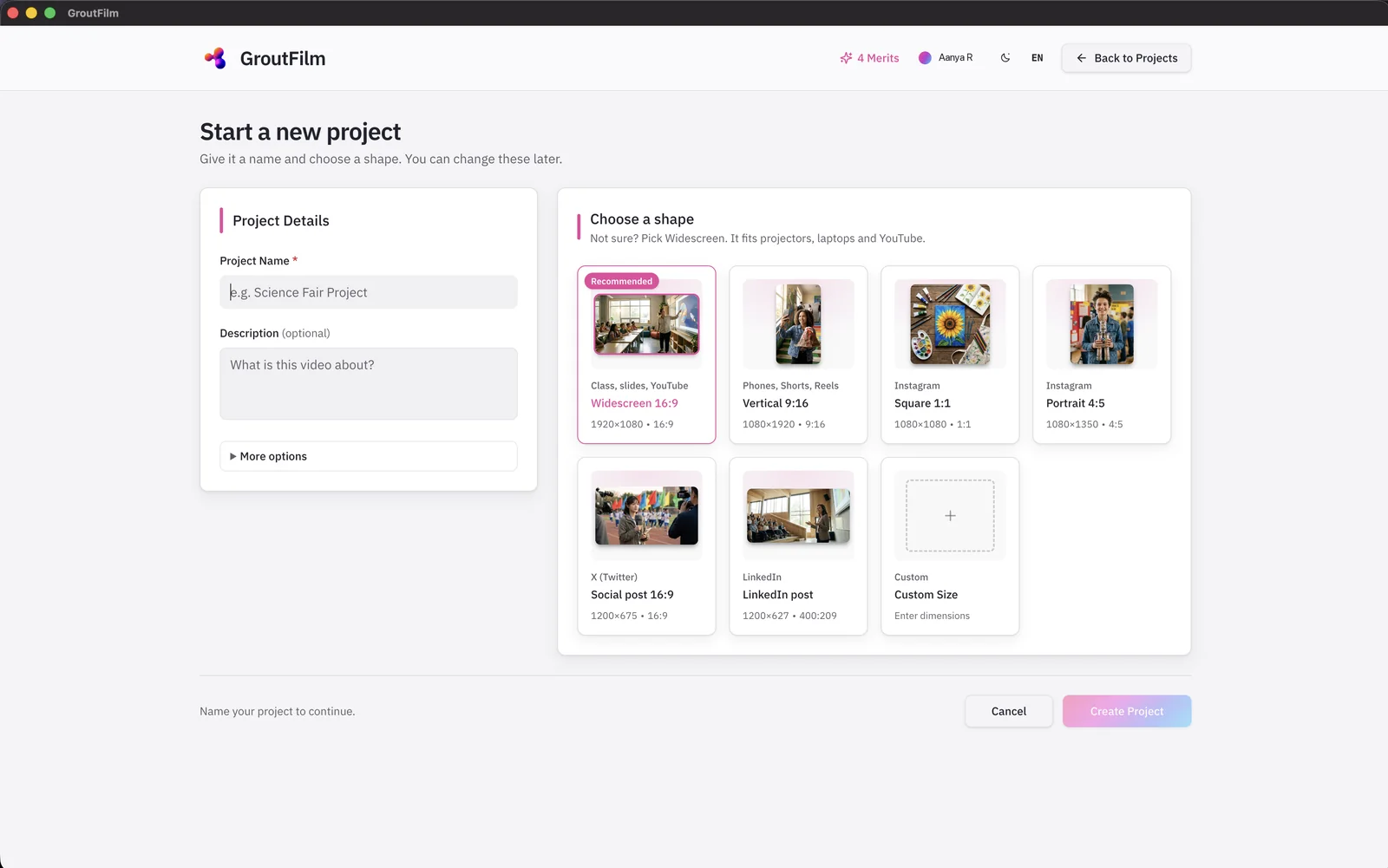The image size is (1388, 868).
Task: Toggle dark mode moon icon
Action: [1005, 58]
